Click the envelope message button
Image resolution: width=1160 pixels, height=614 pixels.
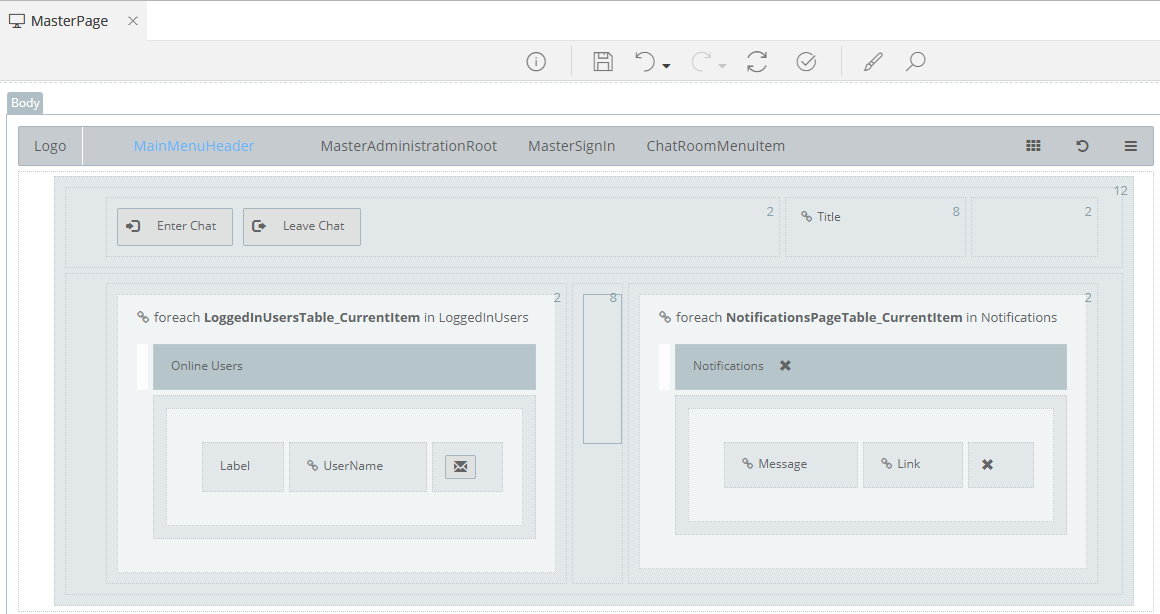click(x=460, y=466)
